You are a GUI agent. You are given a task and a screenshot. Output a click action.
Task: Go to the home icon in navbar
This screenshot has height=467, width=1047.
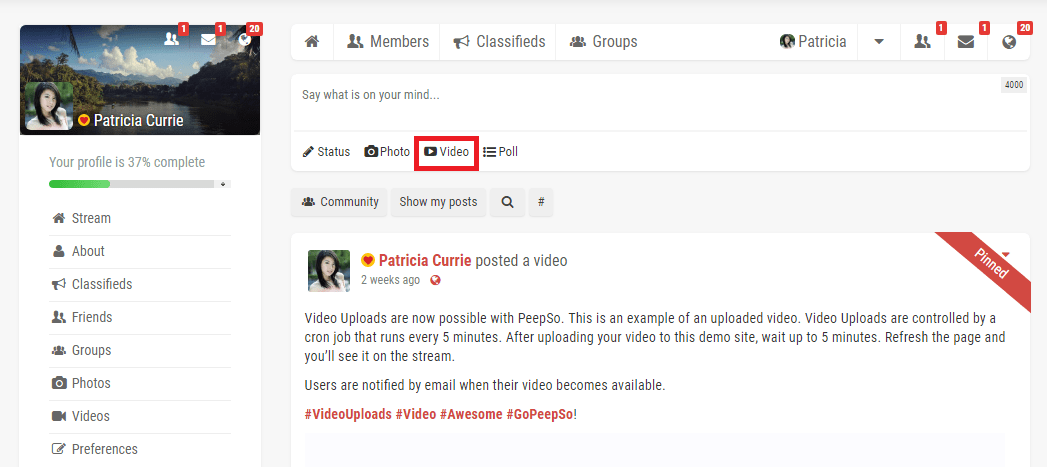click(311, 41)
